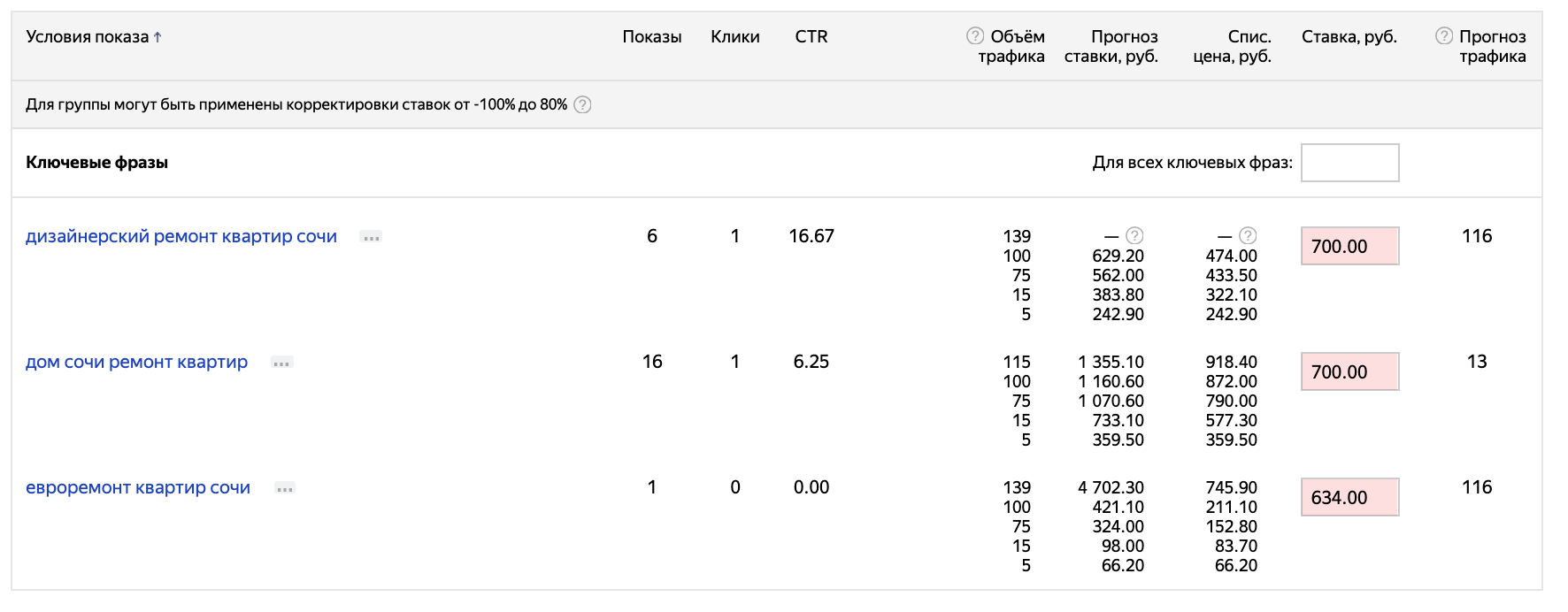Focus the bid field for all keyword phrases
Screen dimensions: 1568x612
[1349, 163]
